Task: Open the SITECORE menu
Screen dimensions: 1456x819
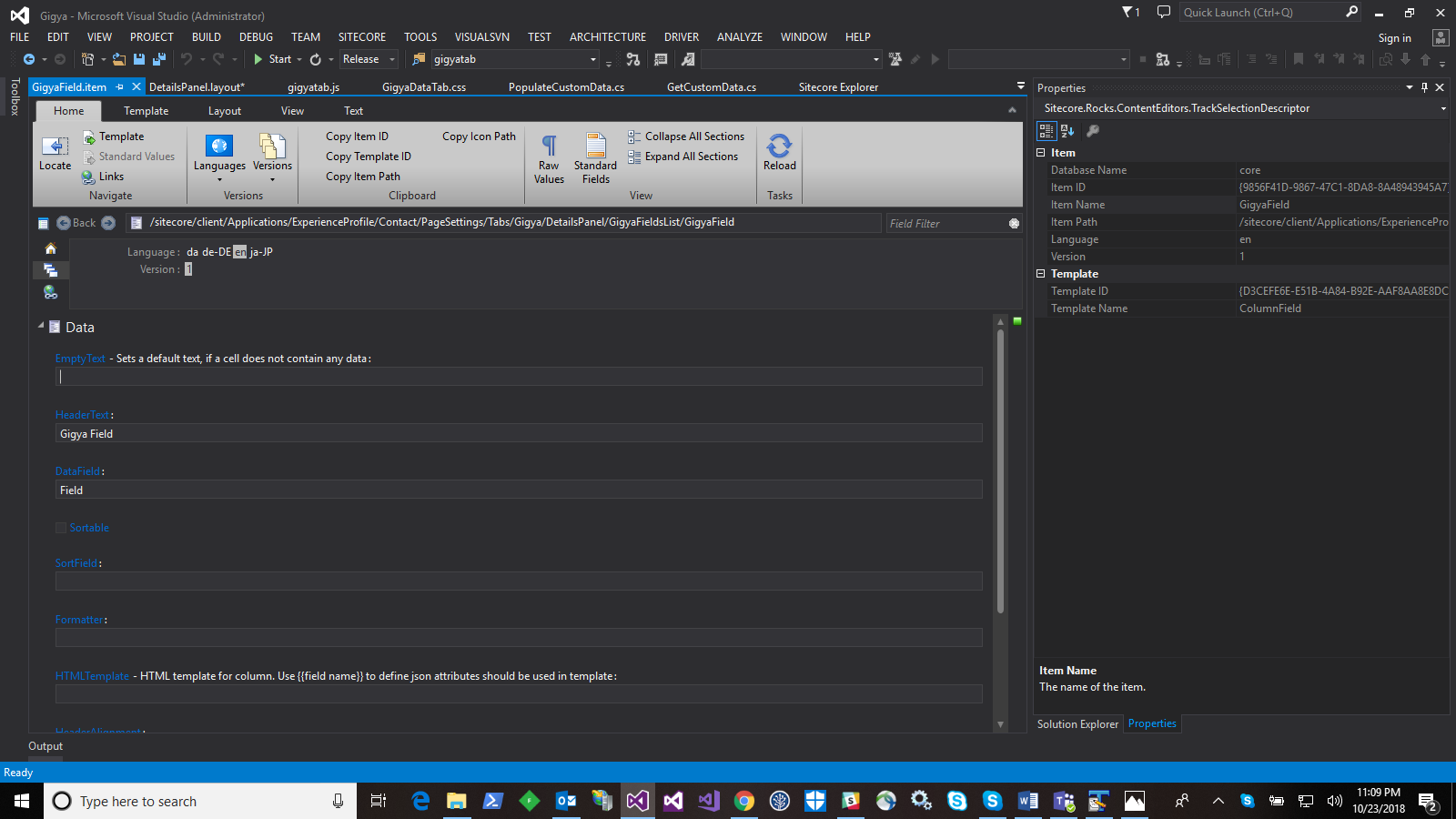Action: 362,37
